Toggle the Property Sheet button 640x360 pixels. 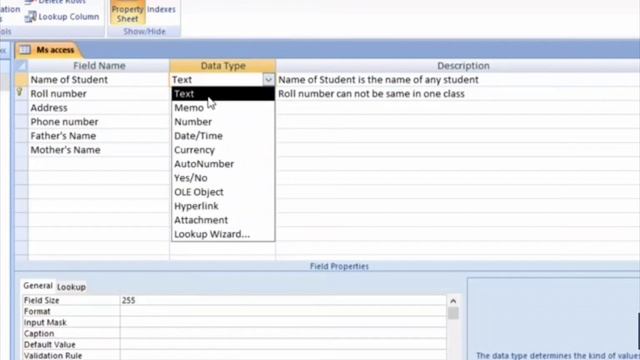[127, 12]
